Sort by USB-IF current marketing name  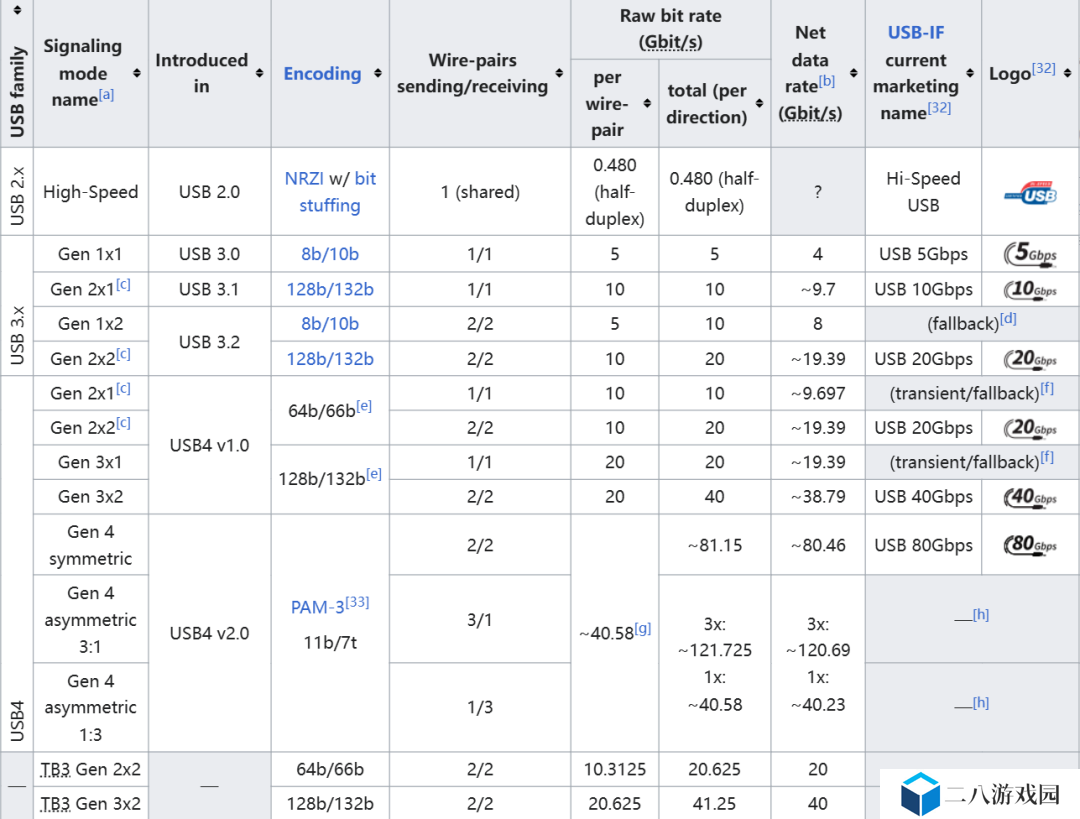coord(970,73)
